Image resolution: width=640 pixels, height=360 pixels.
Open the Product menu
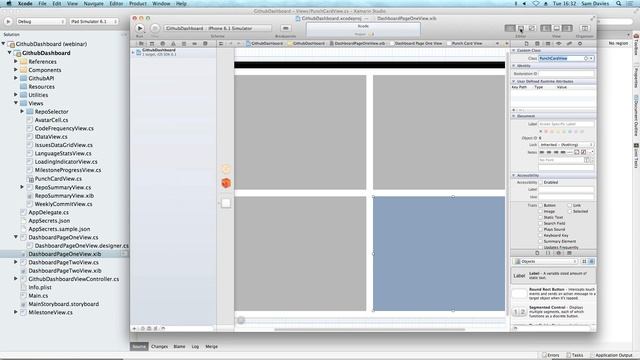138,3
